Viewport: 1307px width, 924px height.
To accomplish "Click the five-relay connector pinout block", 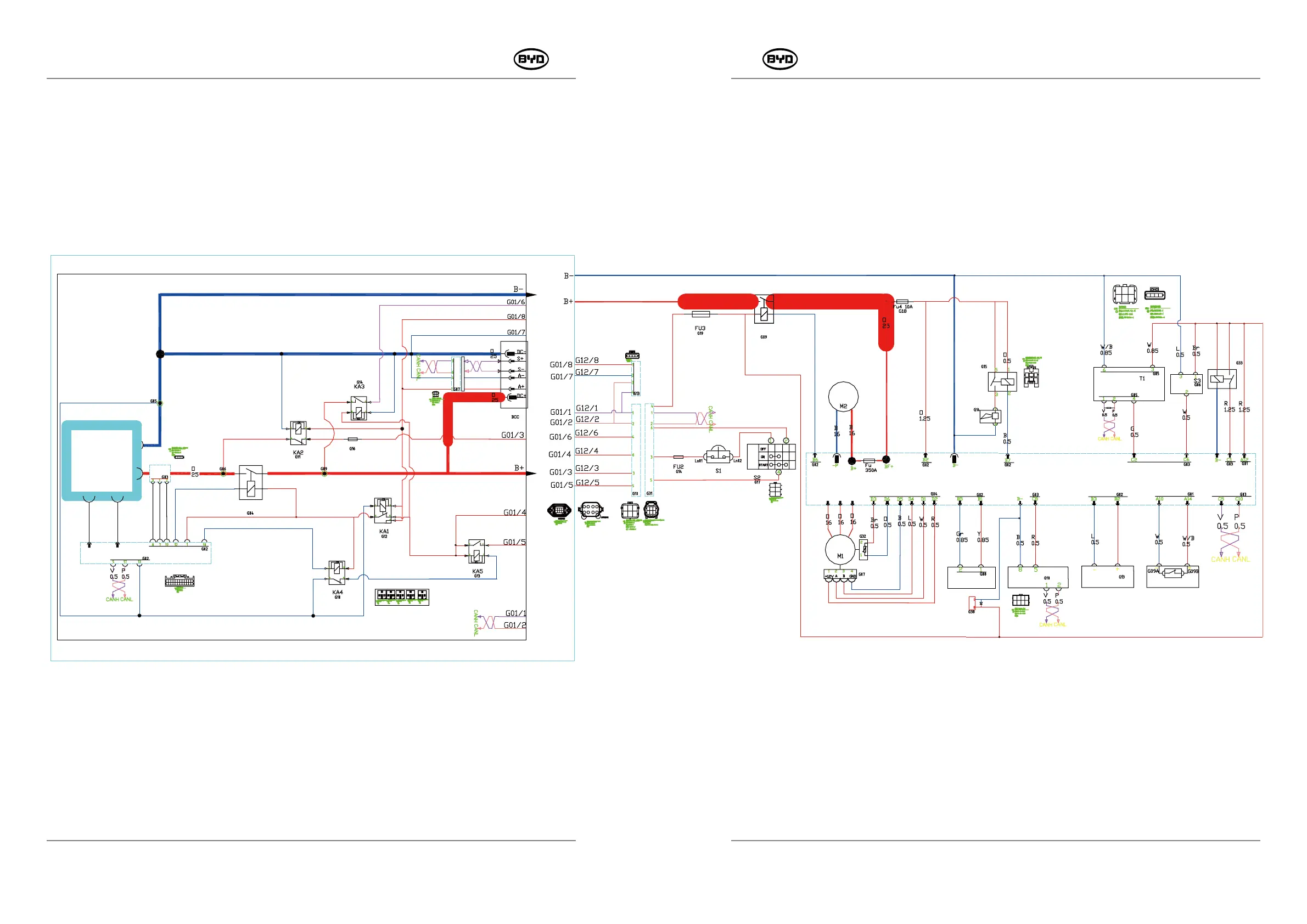I will click(x=401, y=597).
